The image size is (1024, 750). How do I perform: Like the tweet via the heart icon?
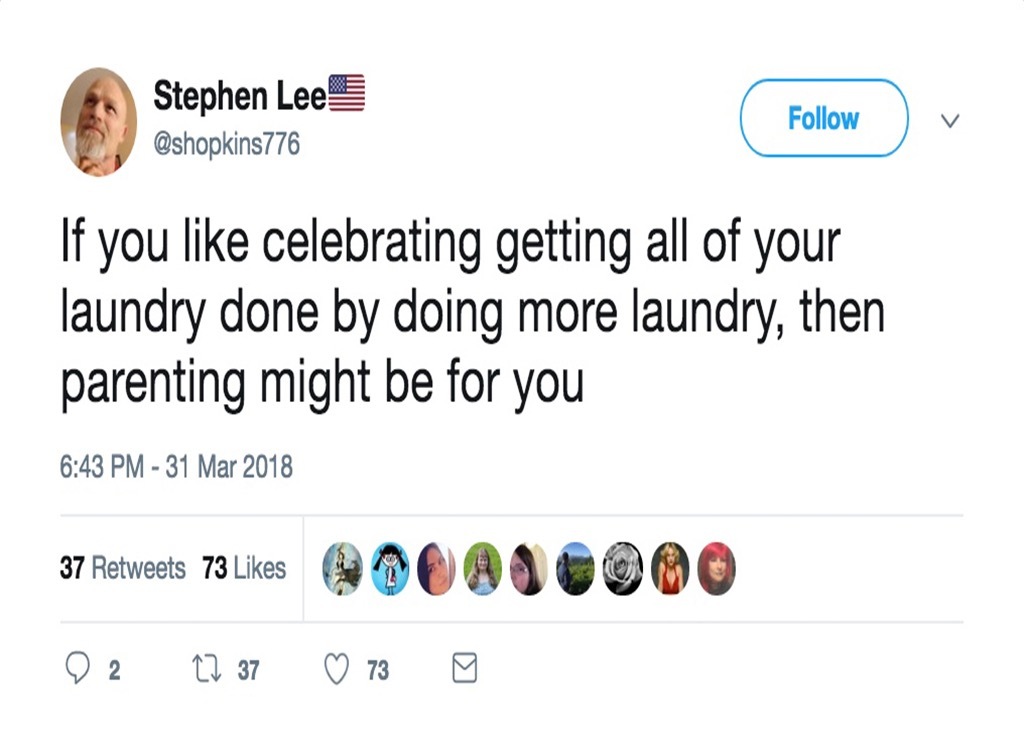click(x=337, y=669)
